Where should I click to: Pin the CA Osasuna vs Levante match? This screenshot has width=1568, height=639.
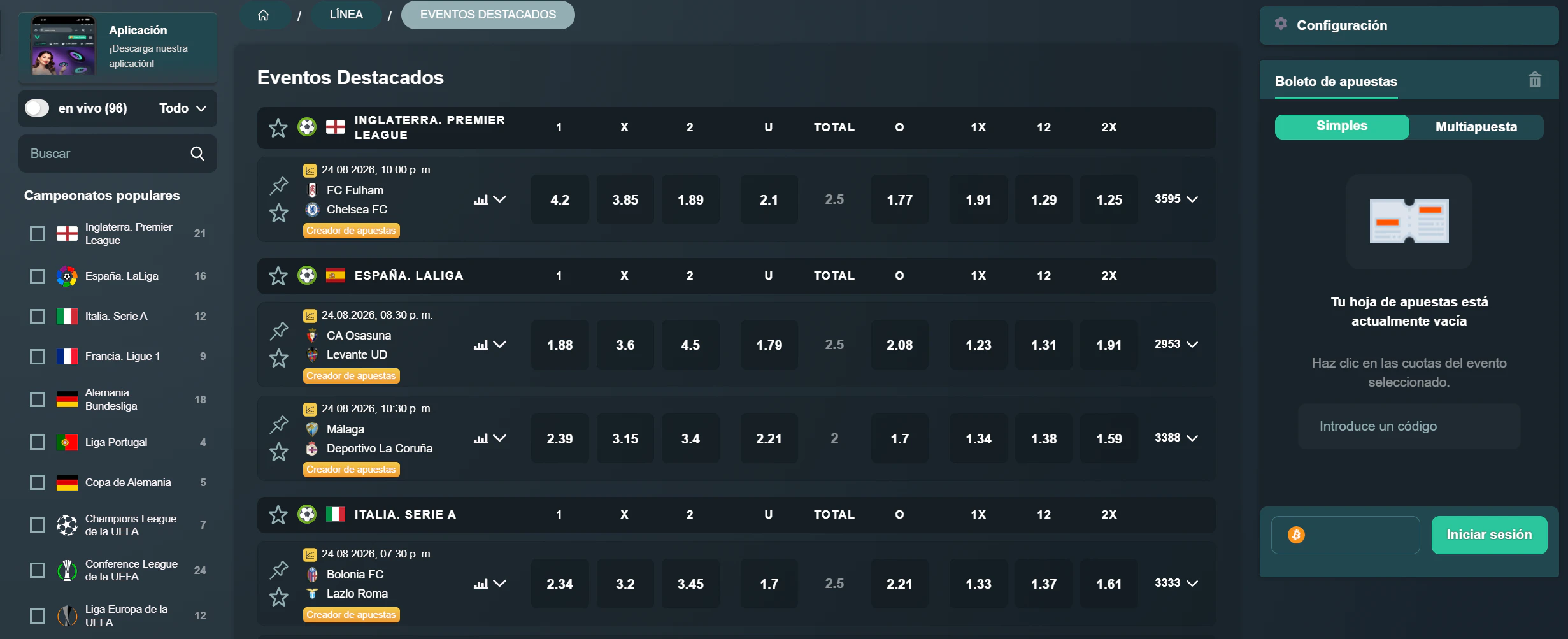click(x=279, y=331)
